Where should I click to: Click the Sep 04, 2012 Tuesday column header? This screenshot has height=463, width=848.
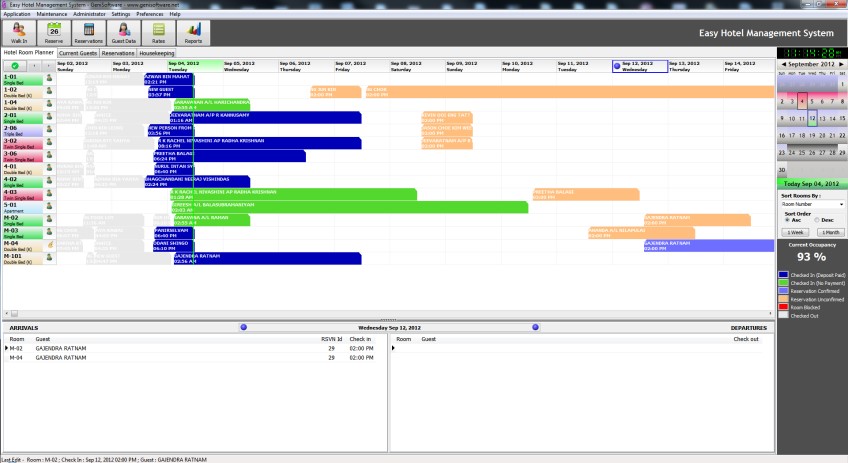pyautogui.click(x=195, y=66)
